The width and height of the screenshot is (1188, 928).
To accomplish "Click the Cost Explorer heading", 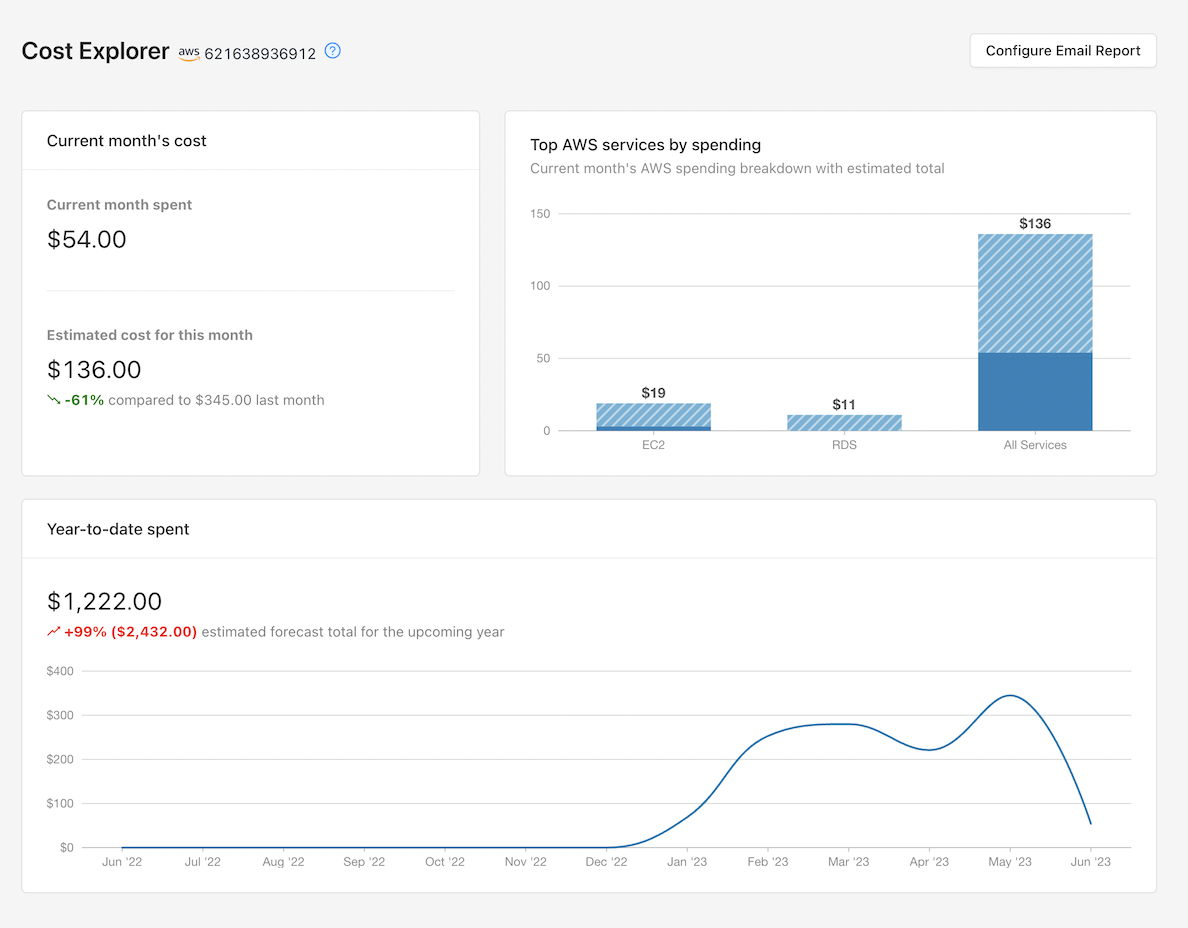I will (95, 51).
